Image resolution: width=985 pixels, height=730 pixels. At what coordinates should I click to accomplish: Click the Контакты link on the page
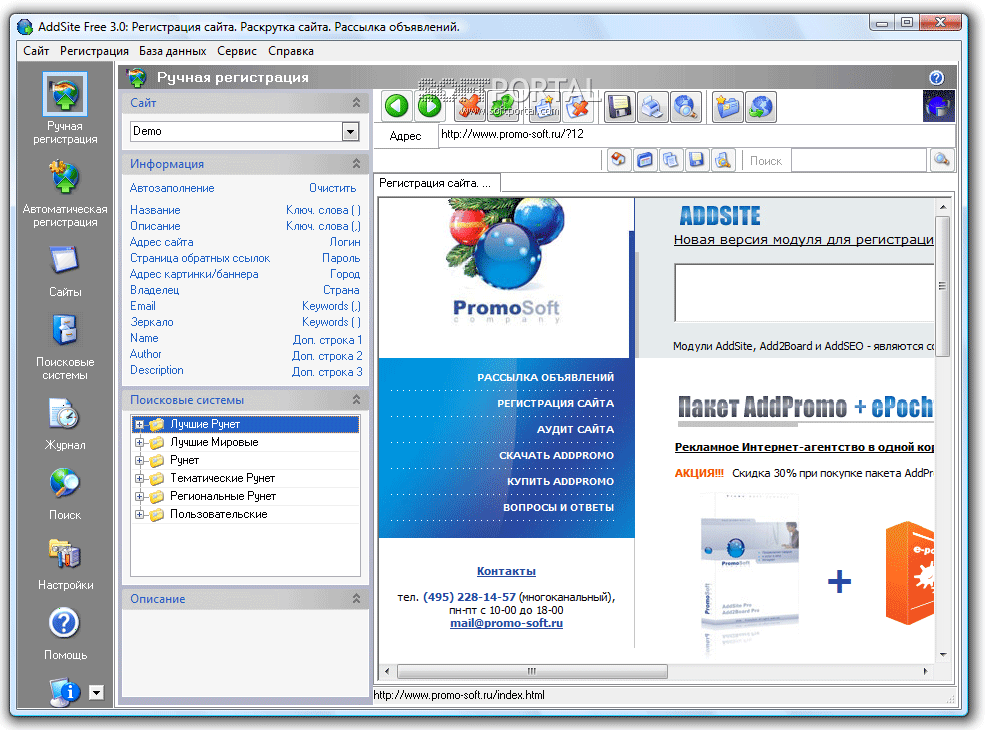(x=506, y=571)
